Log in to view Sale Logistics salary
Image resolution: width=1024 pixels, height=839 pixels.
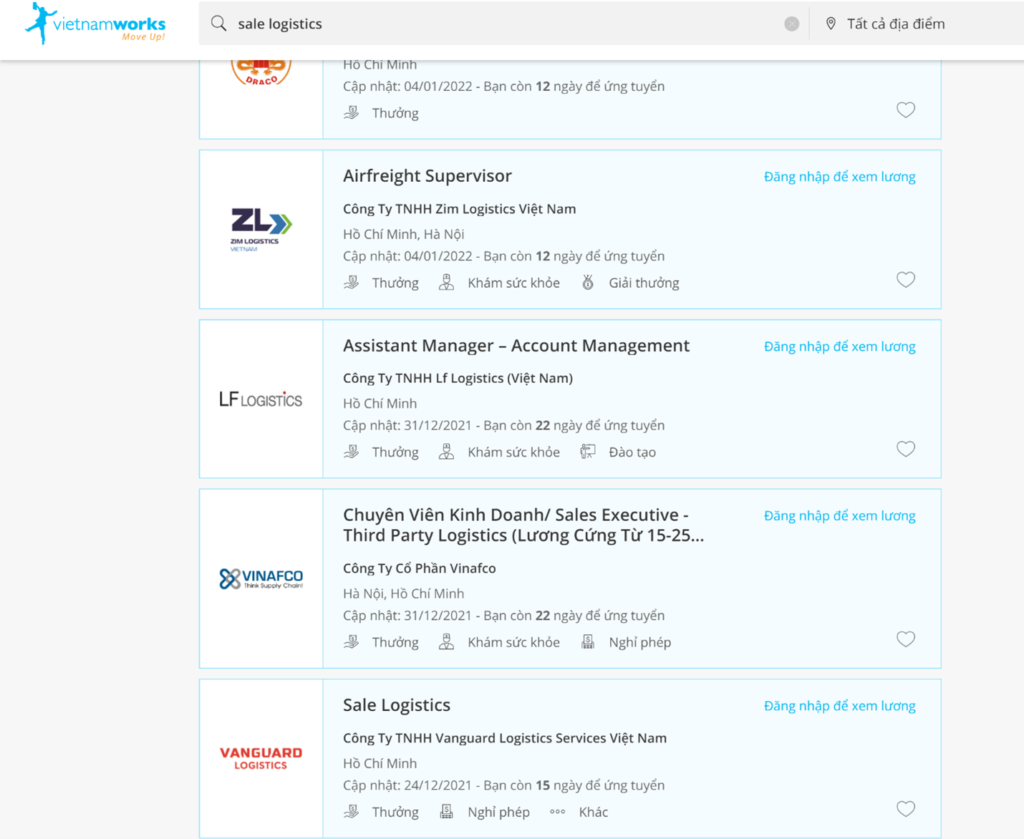839,705
